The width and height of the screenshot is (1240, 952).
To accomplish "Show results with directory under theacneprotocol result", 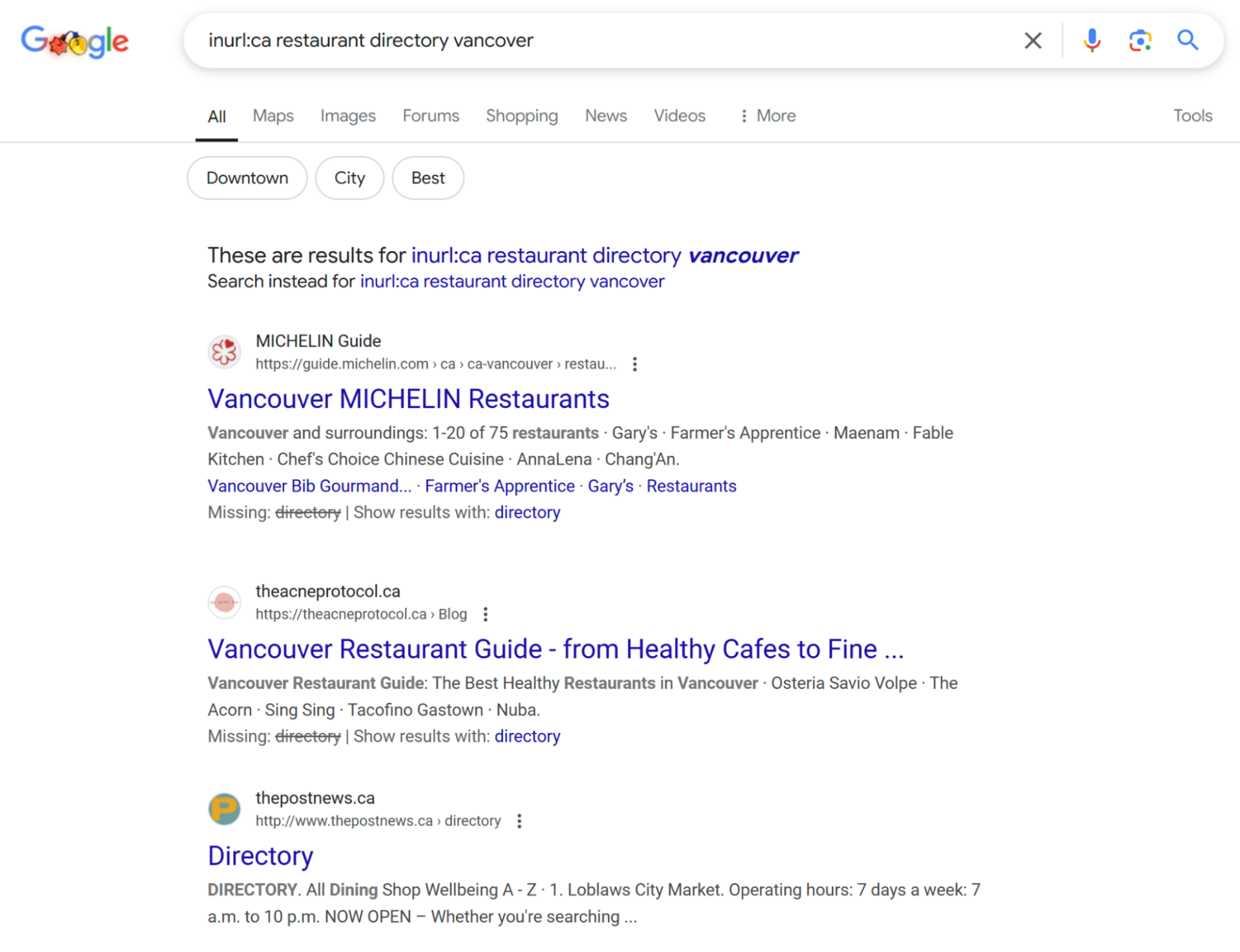I will (x=527, y=737).
